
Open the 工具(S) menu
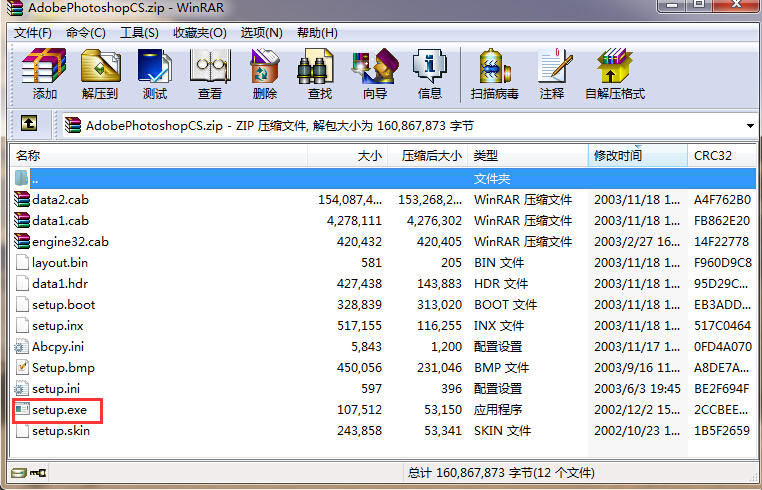pyautogui.click(x=139, y=33)
